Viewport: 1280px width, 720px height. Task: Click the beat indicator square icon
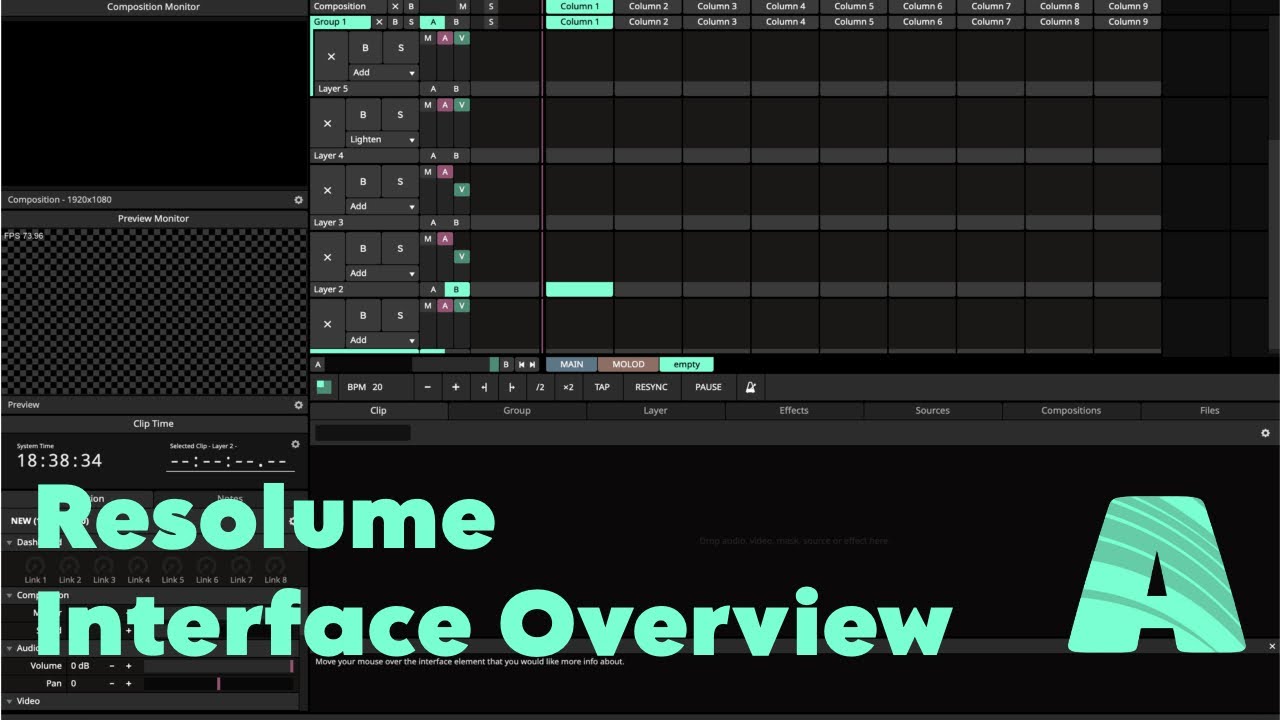[324, 387]
